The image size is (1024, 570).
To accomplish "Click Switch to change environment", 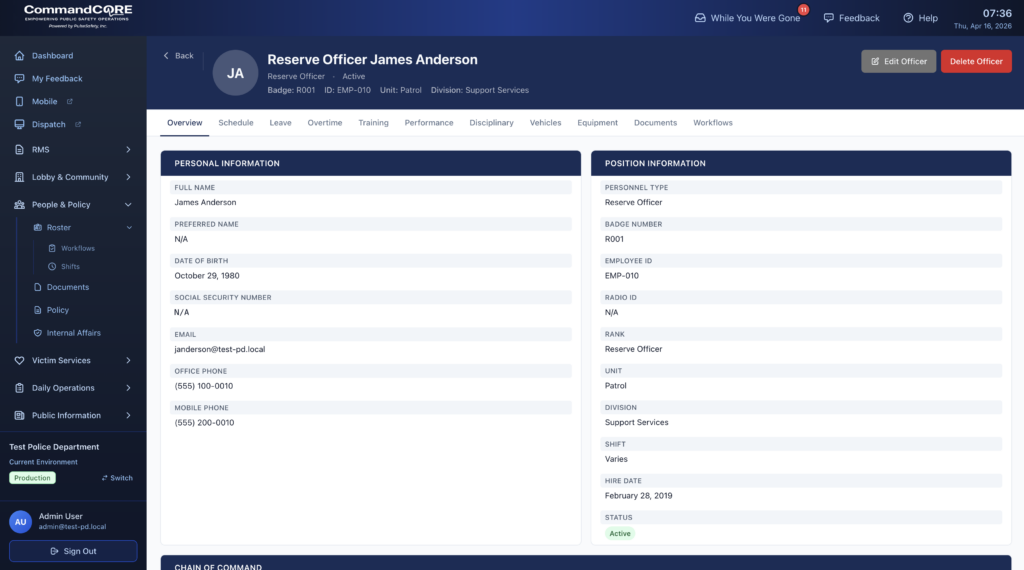I will [117, 478].
